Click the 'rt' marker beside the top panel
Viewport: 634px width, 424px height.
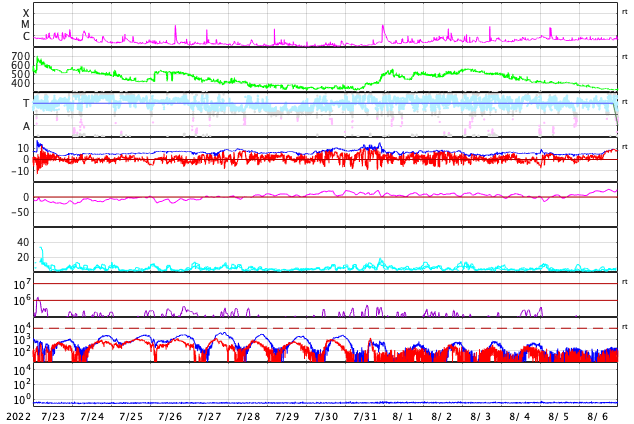pos(625,11)
